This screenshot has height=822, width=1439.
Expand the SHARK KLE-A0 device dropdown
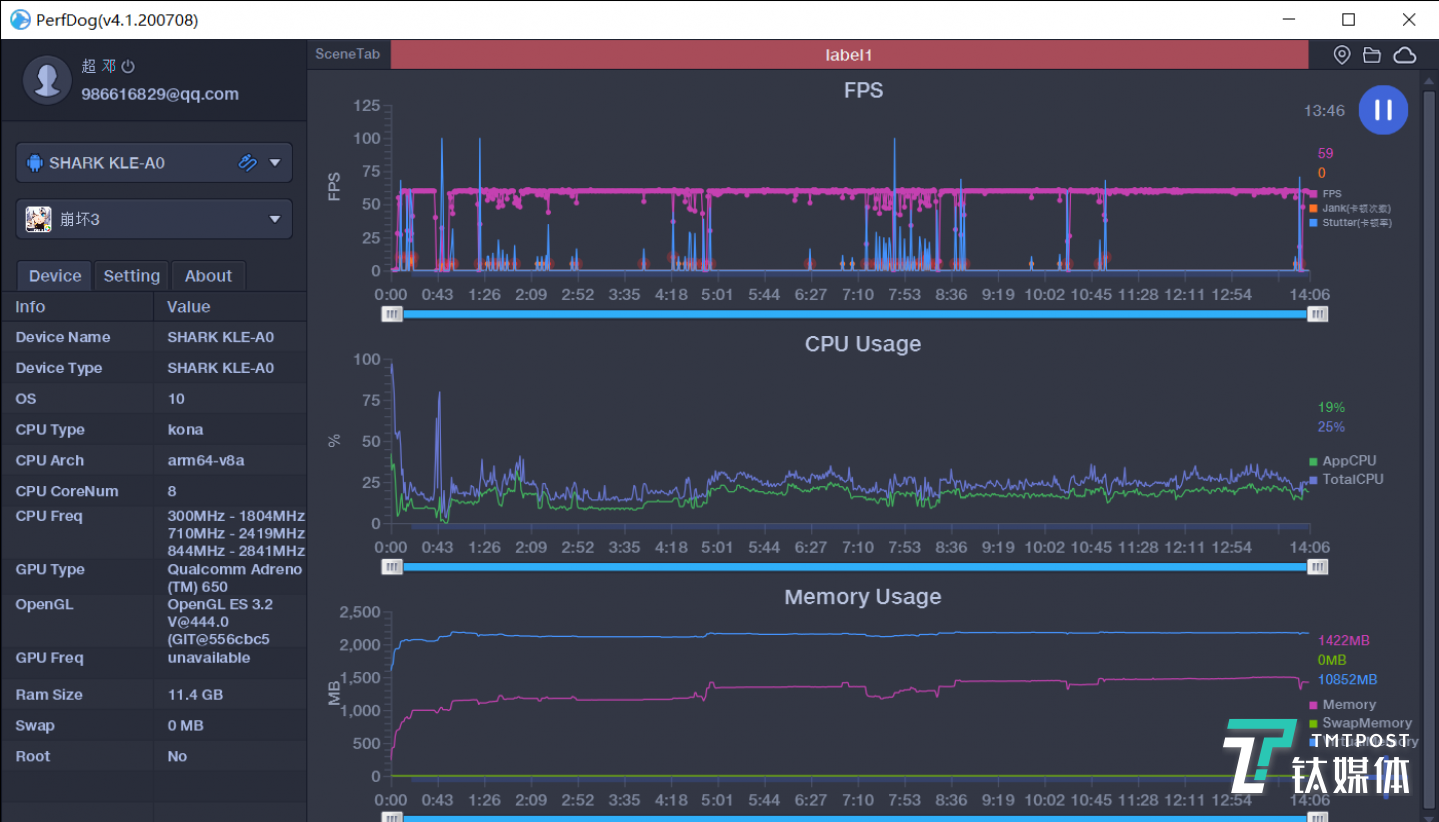pyautogui.click(x=274, y=163)
